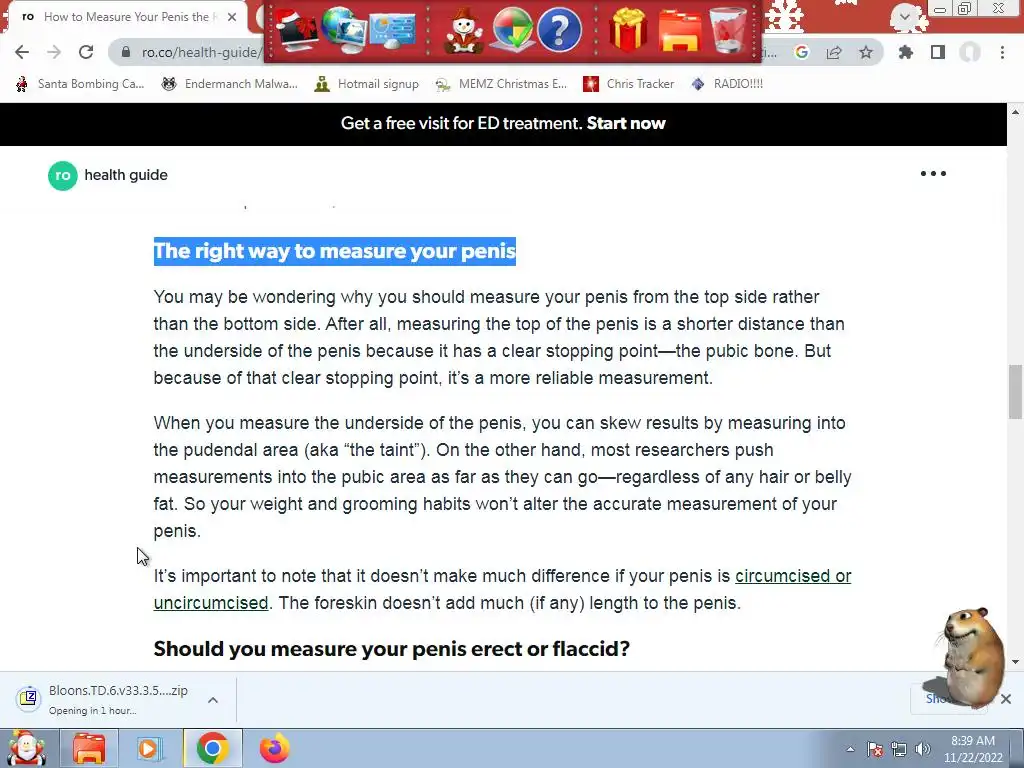Click the page vertical scrollbar thumb
1024x768 pixels.
pos(1015,392)
